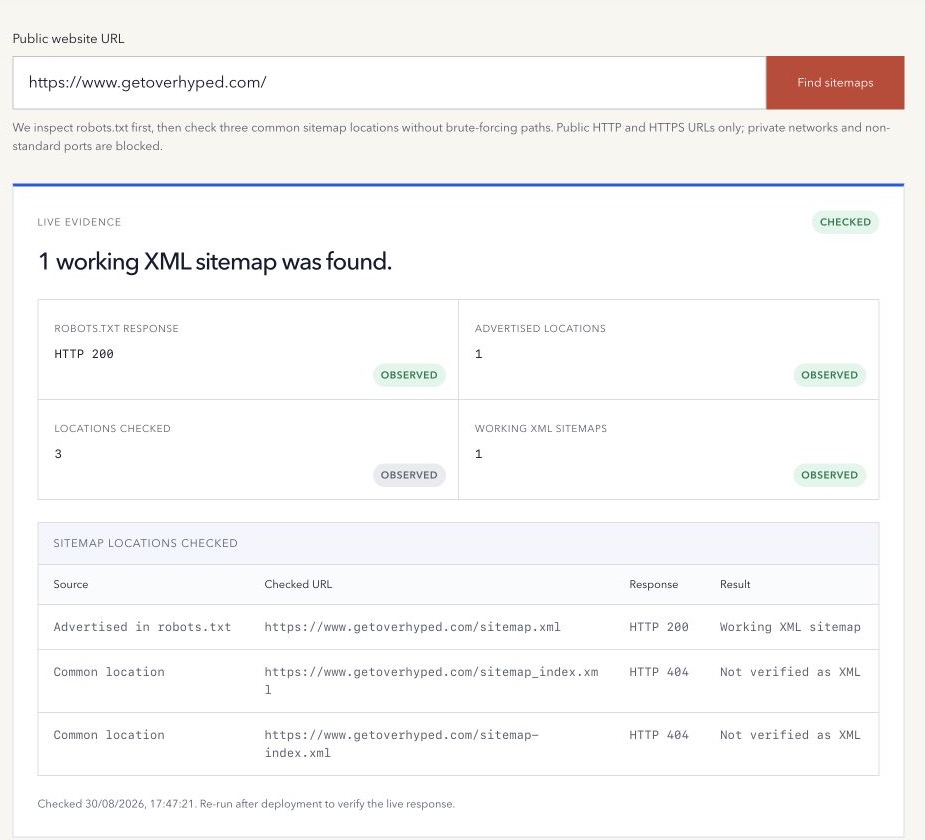Click the value '1' under Working XML Sitemaps
The width and height of the screenshot is (925, 840).
[x=478, y=454]
